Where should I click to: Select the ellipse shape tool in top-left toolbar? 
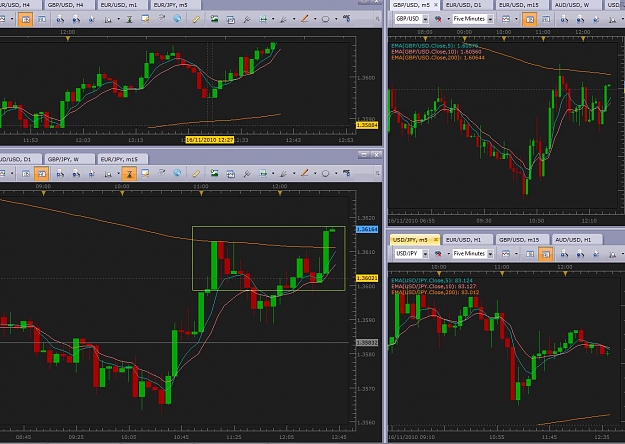[x=326, y=19]
